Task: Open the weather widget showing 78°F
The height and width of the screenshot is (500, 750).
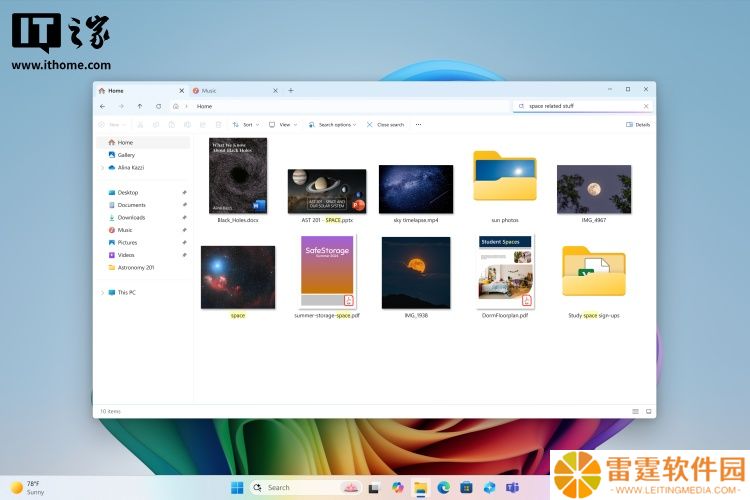Action: (28, 488)
